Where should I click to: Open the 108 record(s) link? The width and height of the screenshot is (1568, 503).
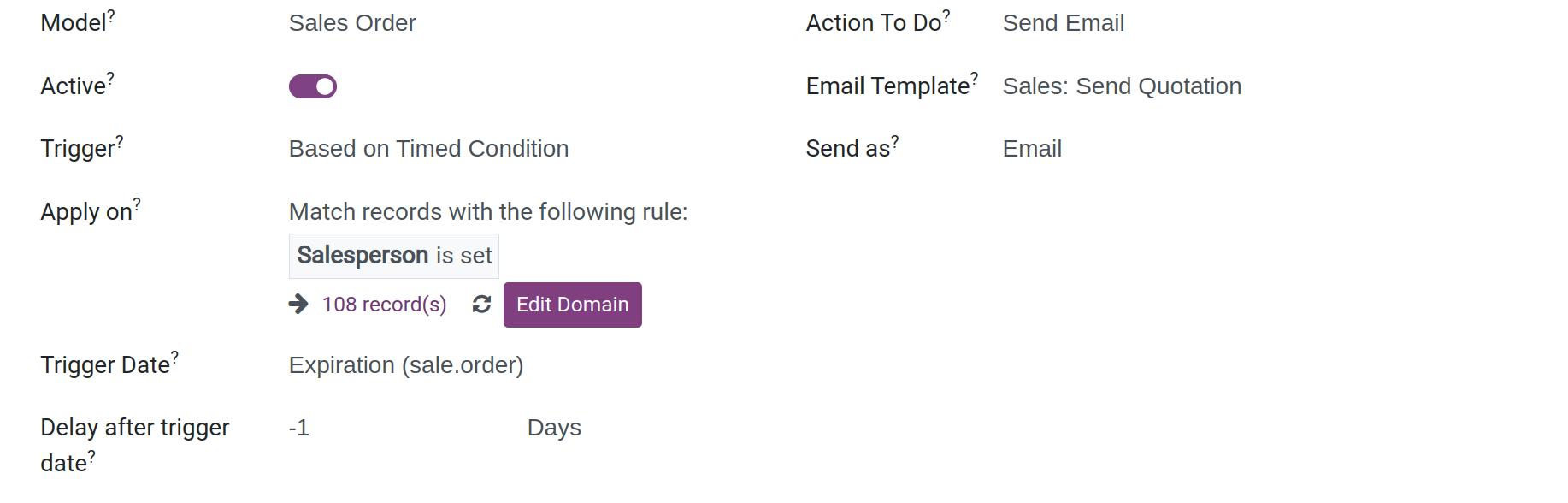coord(384,305)
